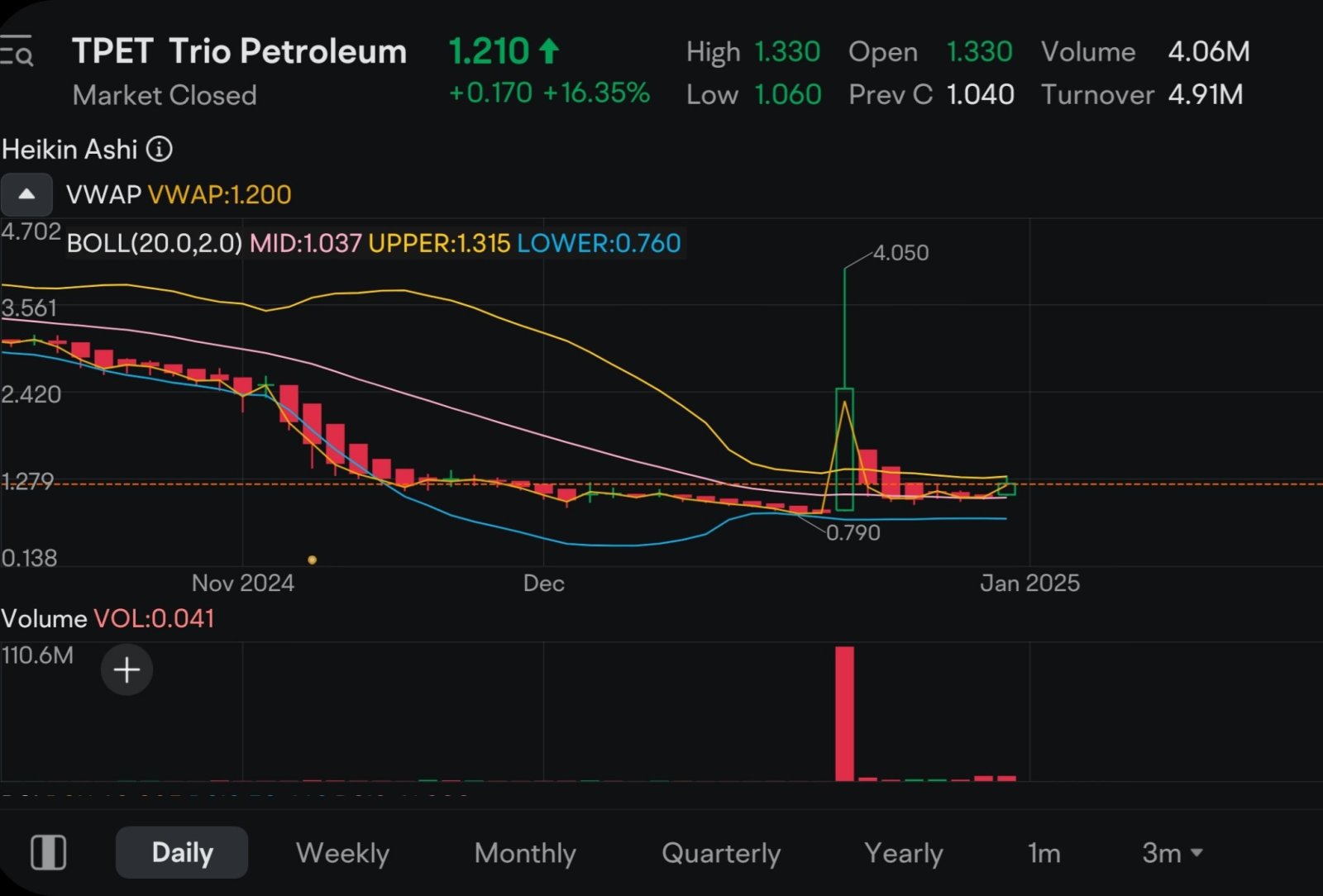Image resolution: width=1323 pixels, height=896 pixels.
Task: Toggle the split-panel layout icon
Action: click(x=49, y=852)
